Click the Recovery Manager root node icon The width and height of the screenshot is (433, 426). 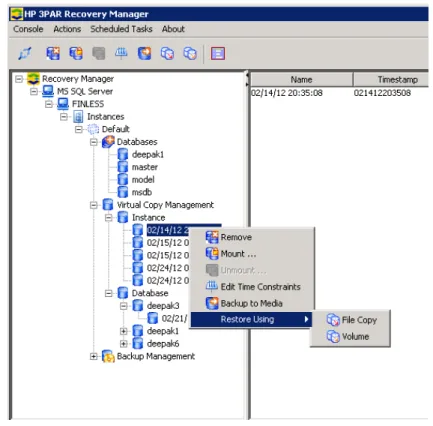(x=33, y=79)
